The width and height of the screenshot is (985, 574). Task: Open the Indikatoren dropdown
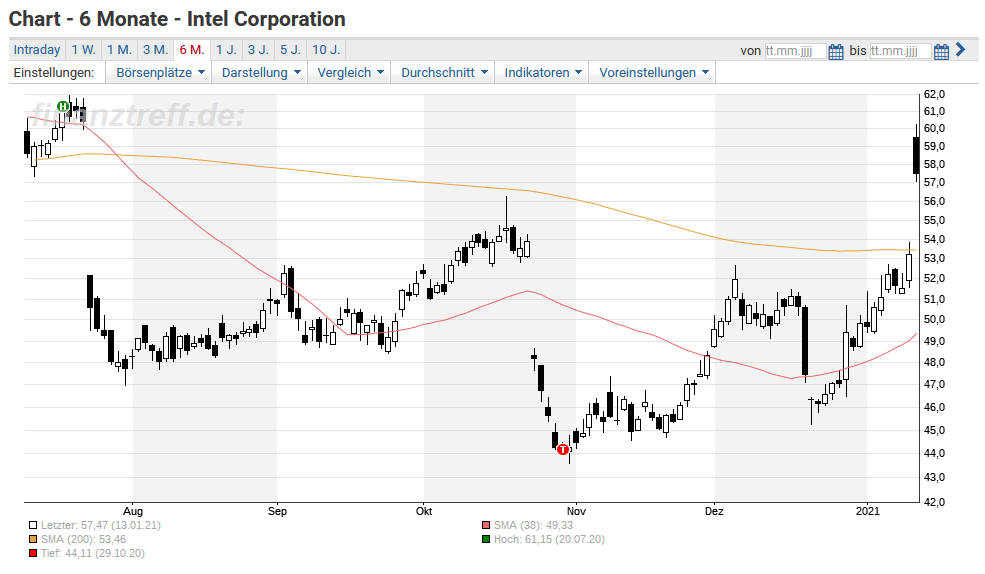[542, 72]
